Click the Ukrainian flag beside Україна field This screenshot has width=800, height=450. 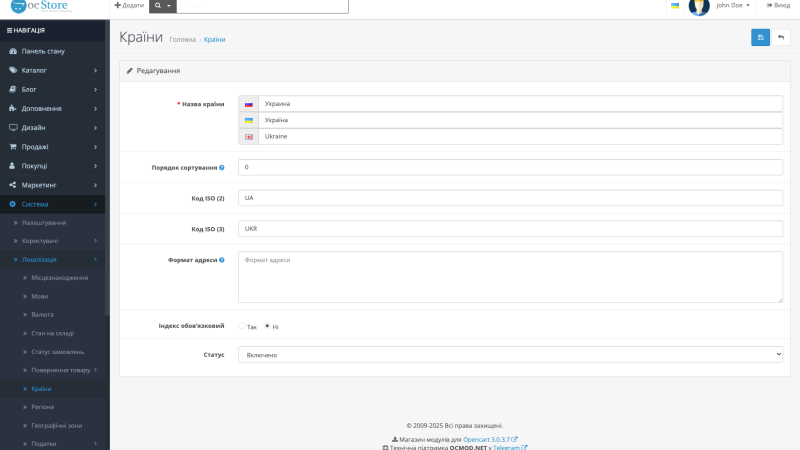click(248, 120)
